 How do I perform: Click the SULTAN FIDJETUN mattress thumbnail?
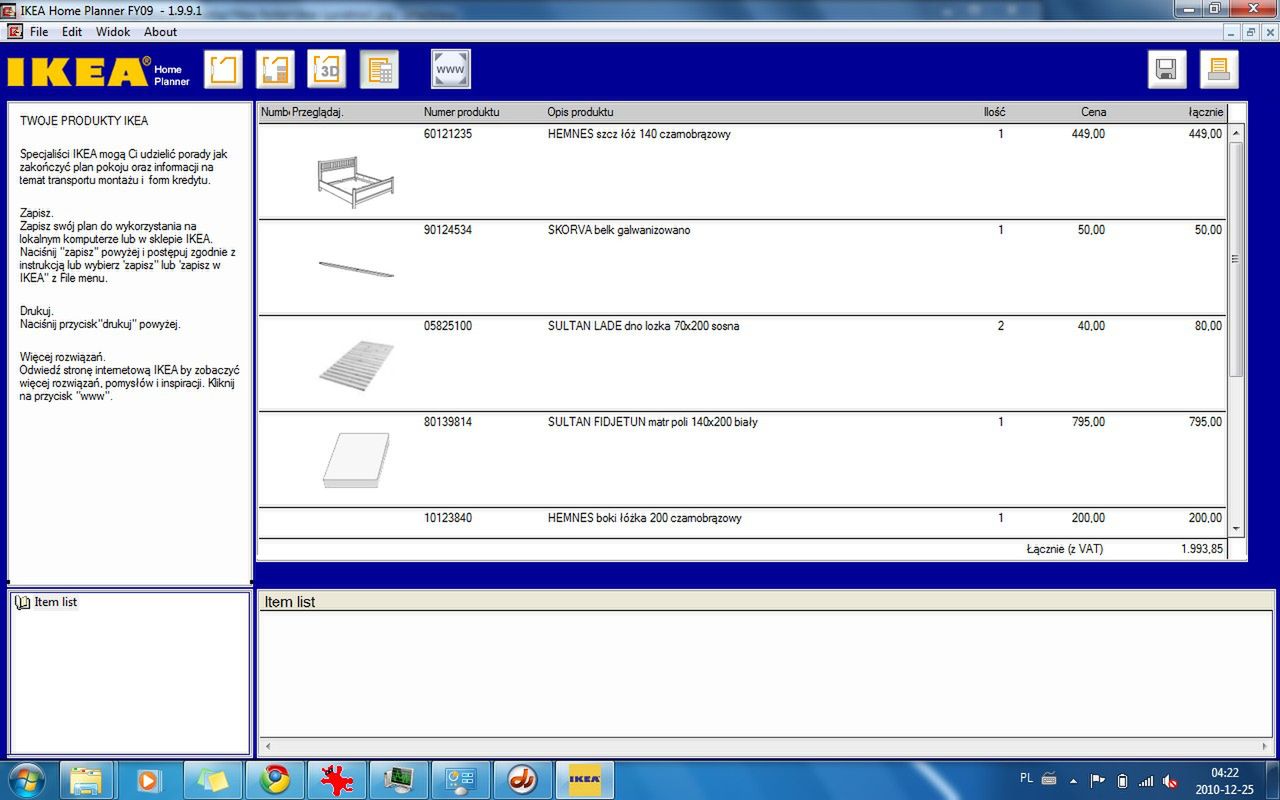[356, 460]
